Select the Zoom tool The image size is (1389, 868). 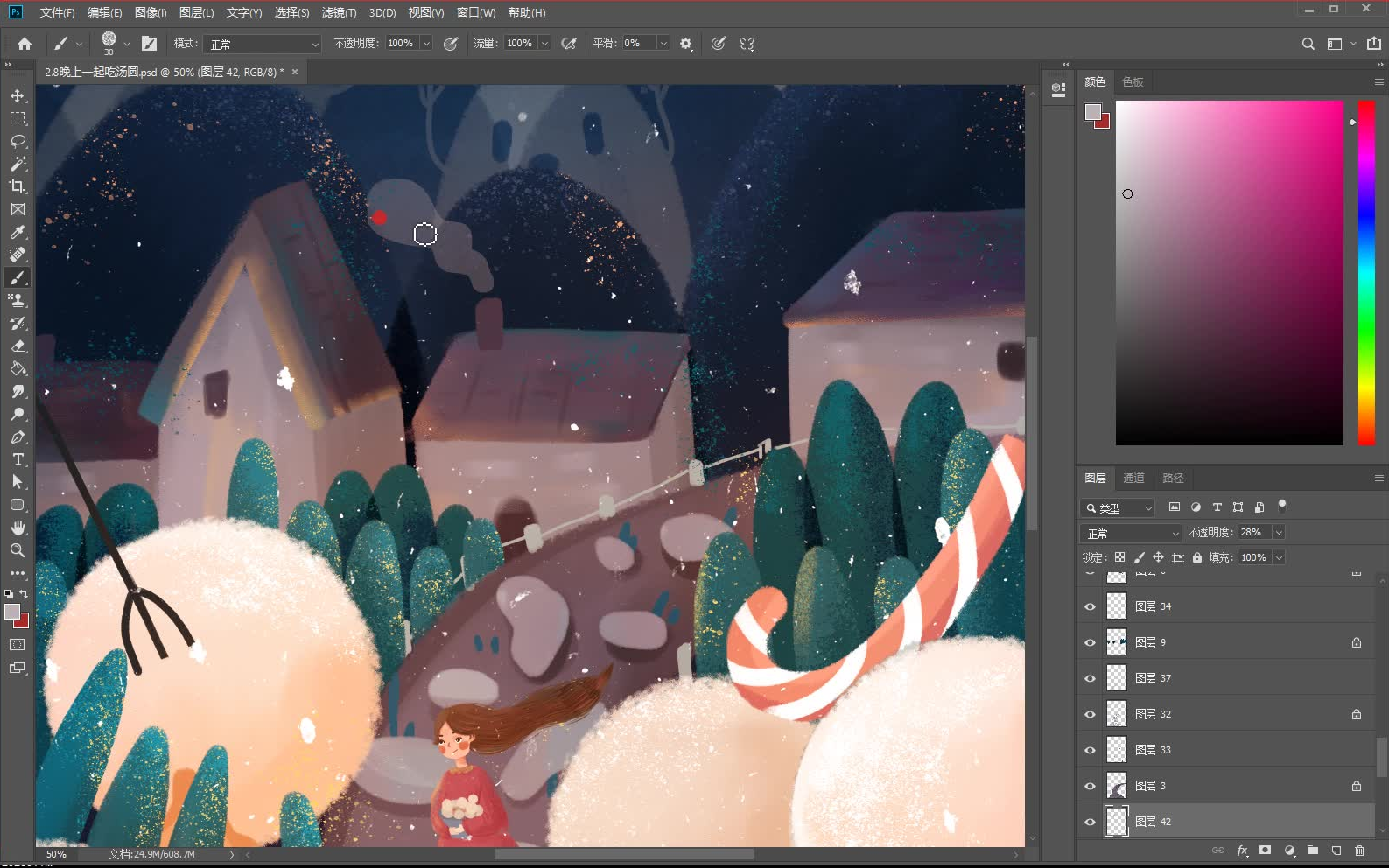[18, 550]
